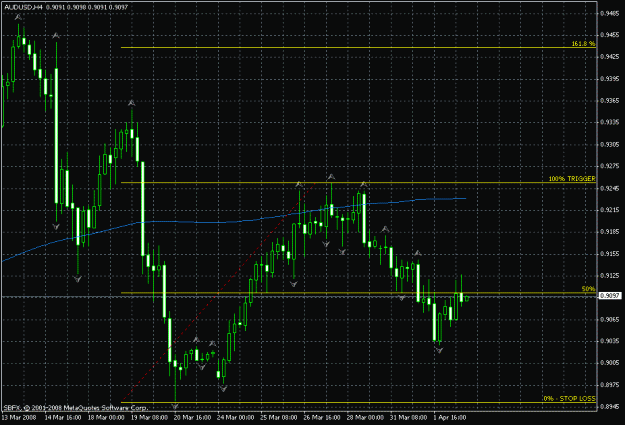Image resolution: width=625 pixels, height=425 pixels.
Task: Click the 19 Mar 08:00 time label
Action: [149, 417]
